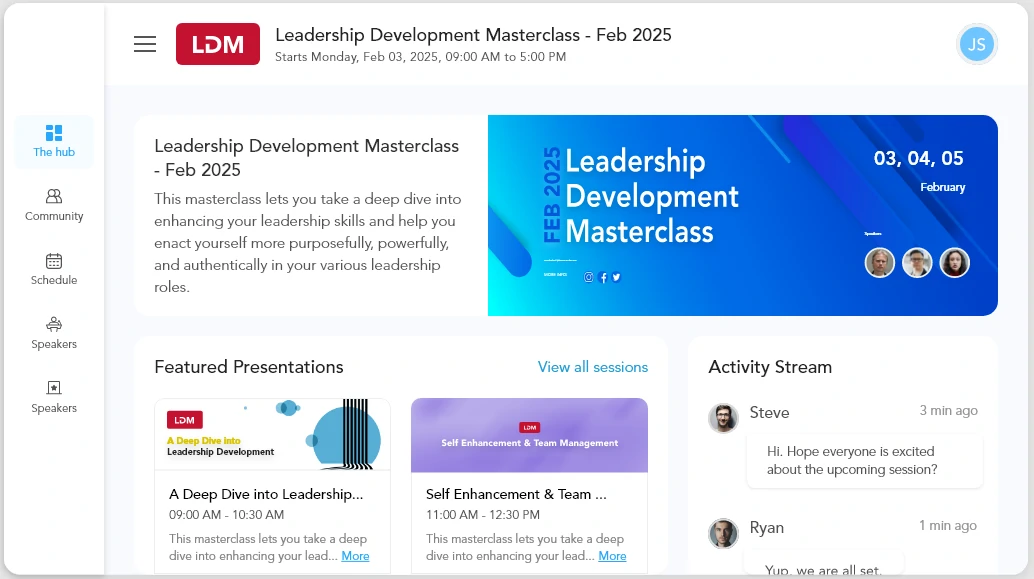The width and height of the screenshot is (1034, 579).
Task: Click Steve's message about upcoming session
Action: click(x=865, y=460)
